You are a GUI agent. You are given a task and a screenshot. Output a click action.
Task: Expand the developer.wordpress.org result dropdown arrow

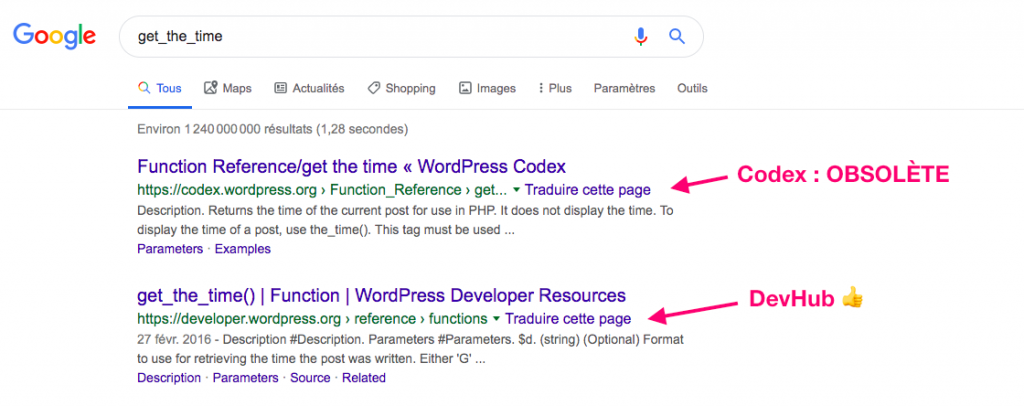tap(497, 319)
